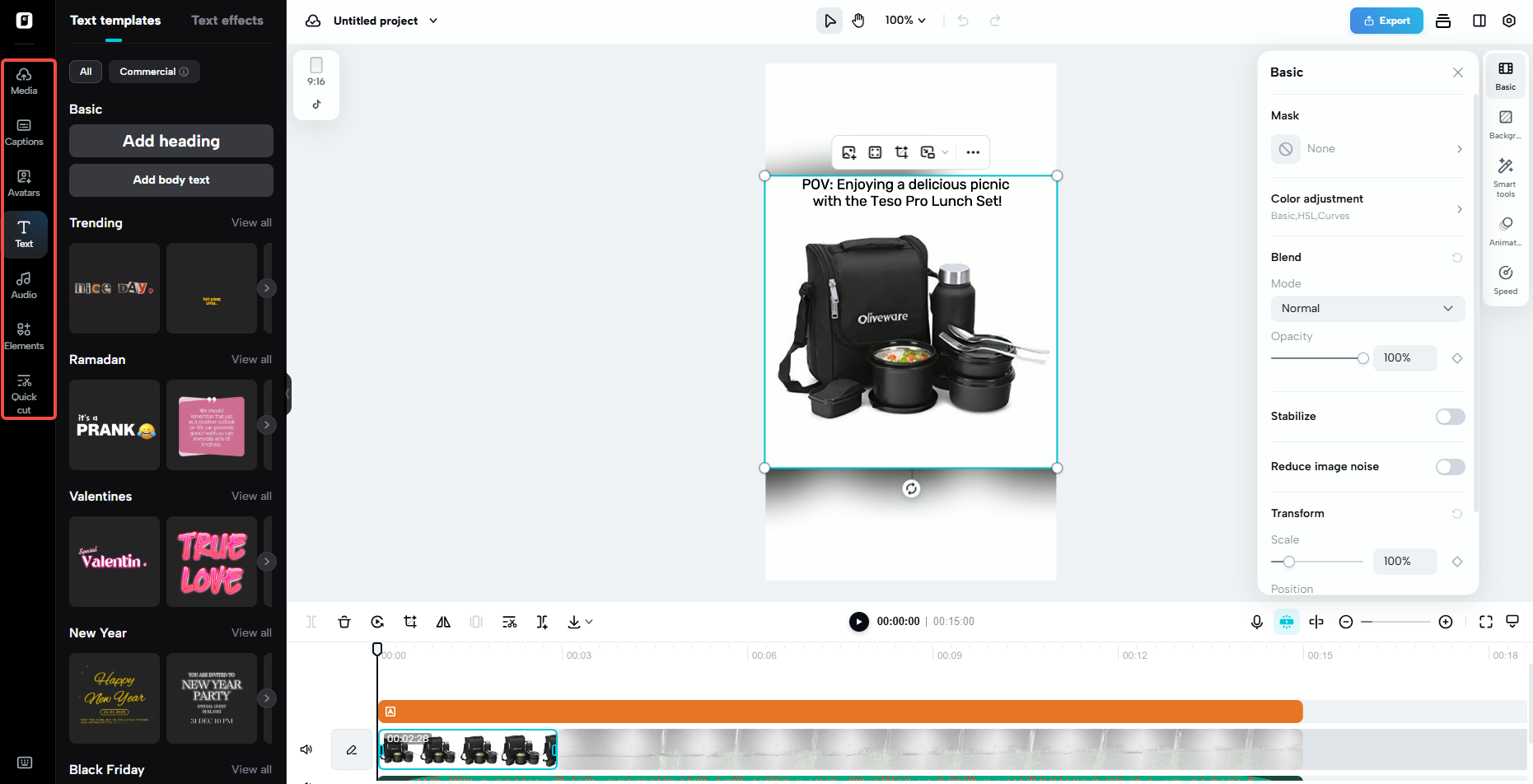
Task: Show more Trending templates with arrow
Action: pyautogui.click(x=266, y=288)
